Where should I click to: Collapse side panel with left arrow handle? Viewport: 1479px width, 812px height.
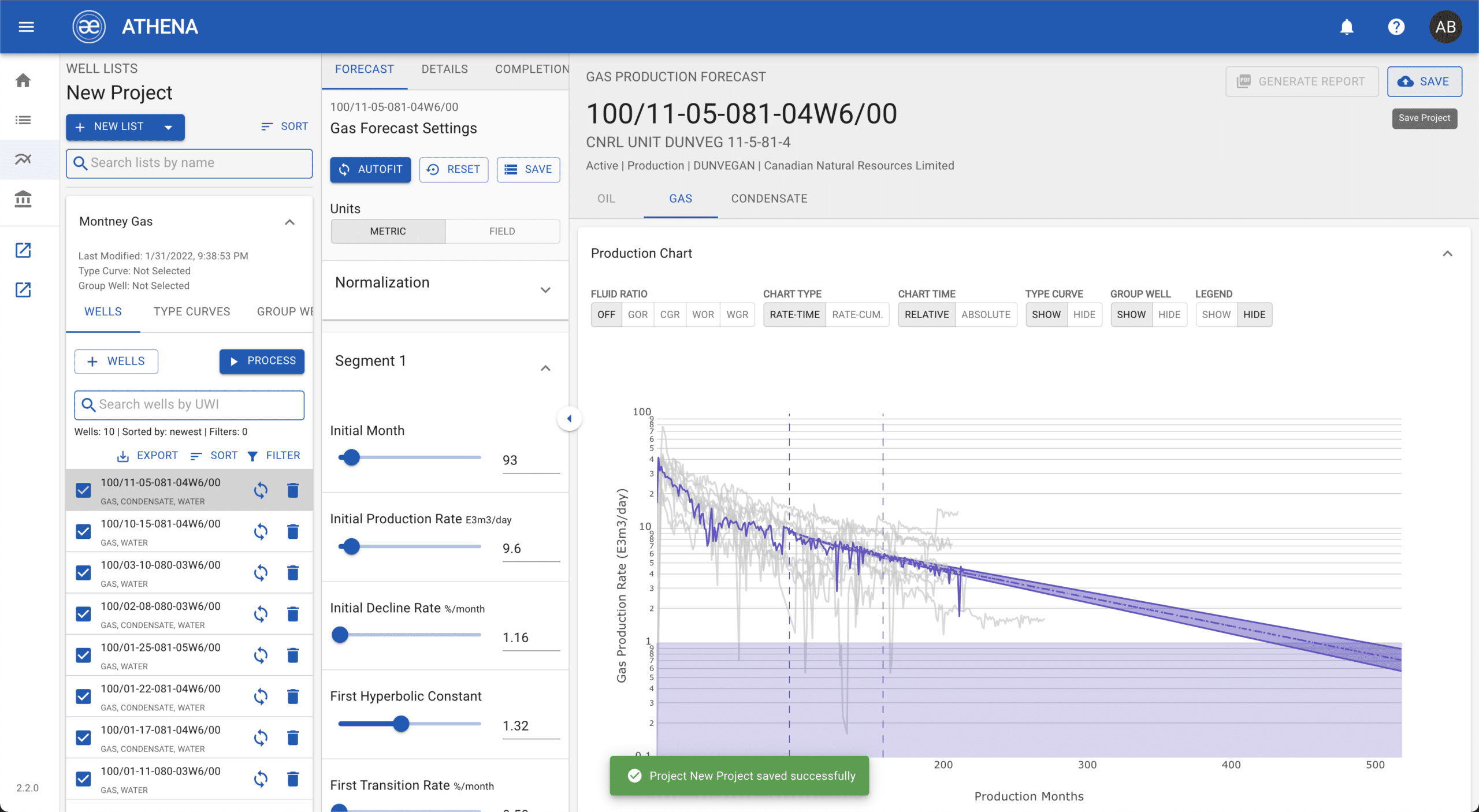(x=569, y=419)
